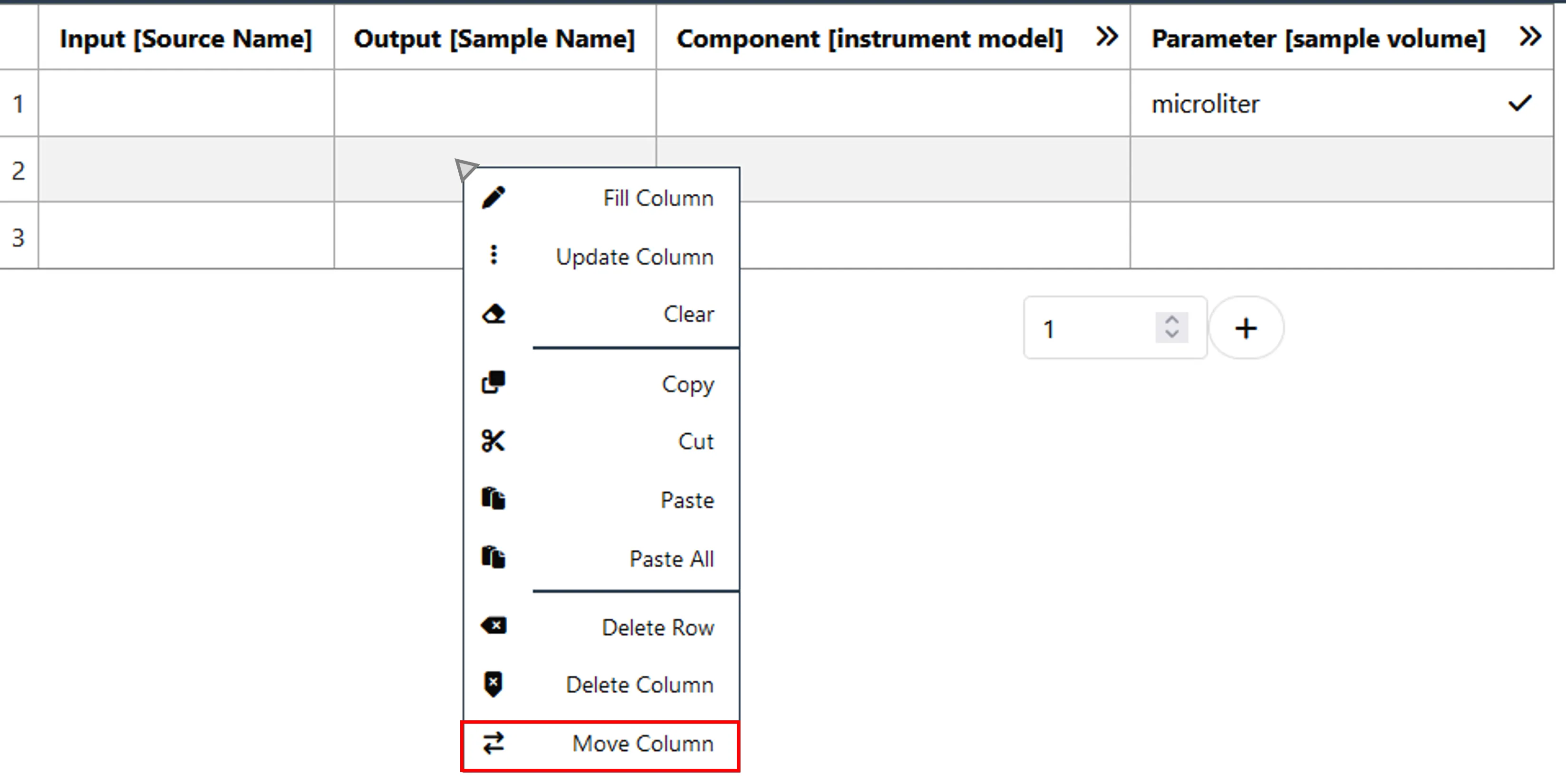Screen dimensions: 1566x784
Task: Click the three-dot icon for Update Column
Action: [493, 255]
